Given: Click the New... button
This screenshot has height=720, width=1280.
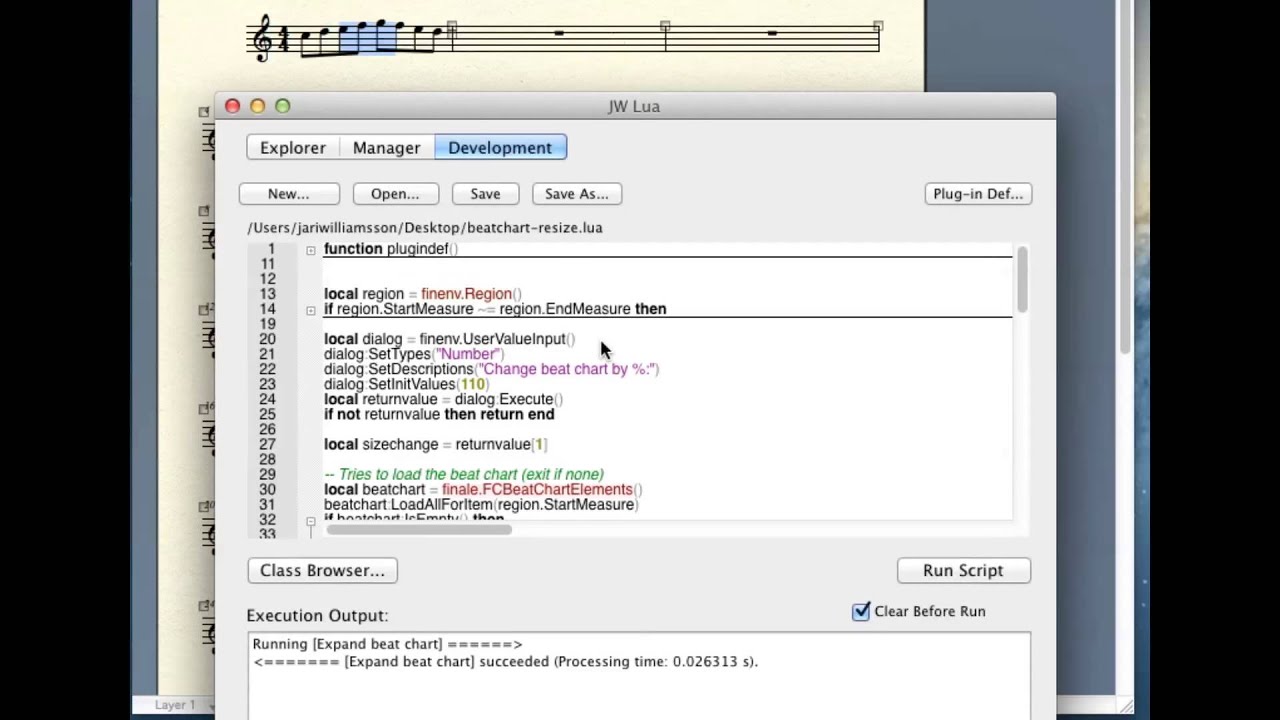Looking at the screenshot, I should click(289, 194).
